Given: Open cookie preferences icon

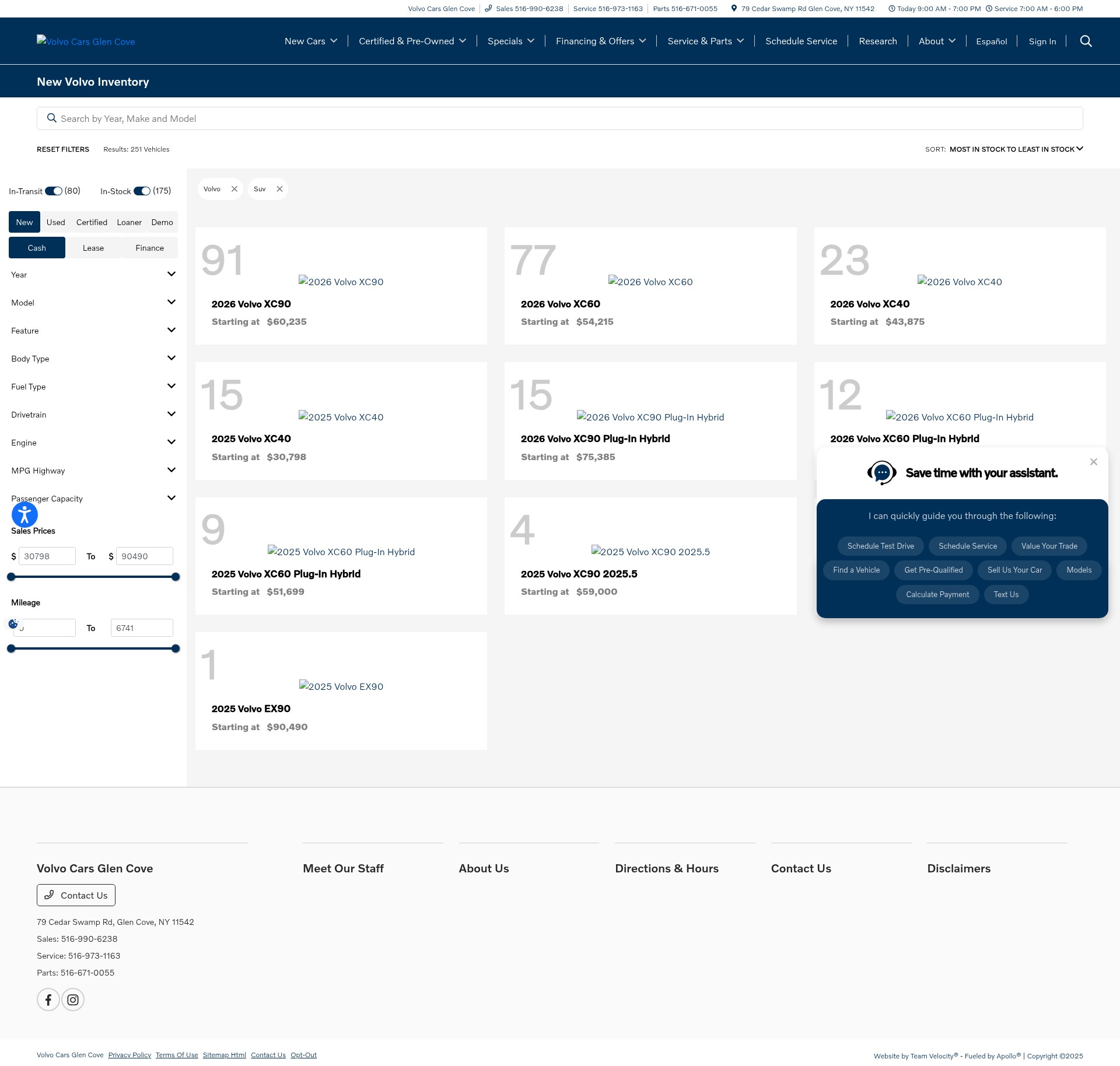Looking at the screenshot, I should click(13, 623).
